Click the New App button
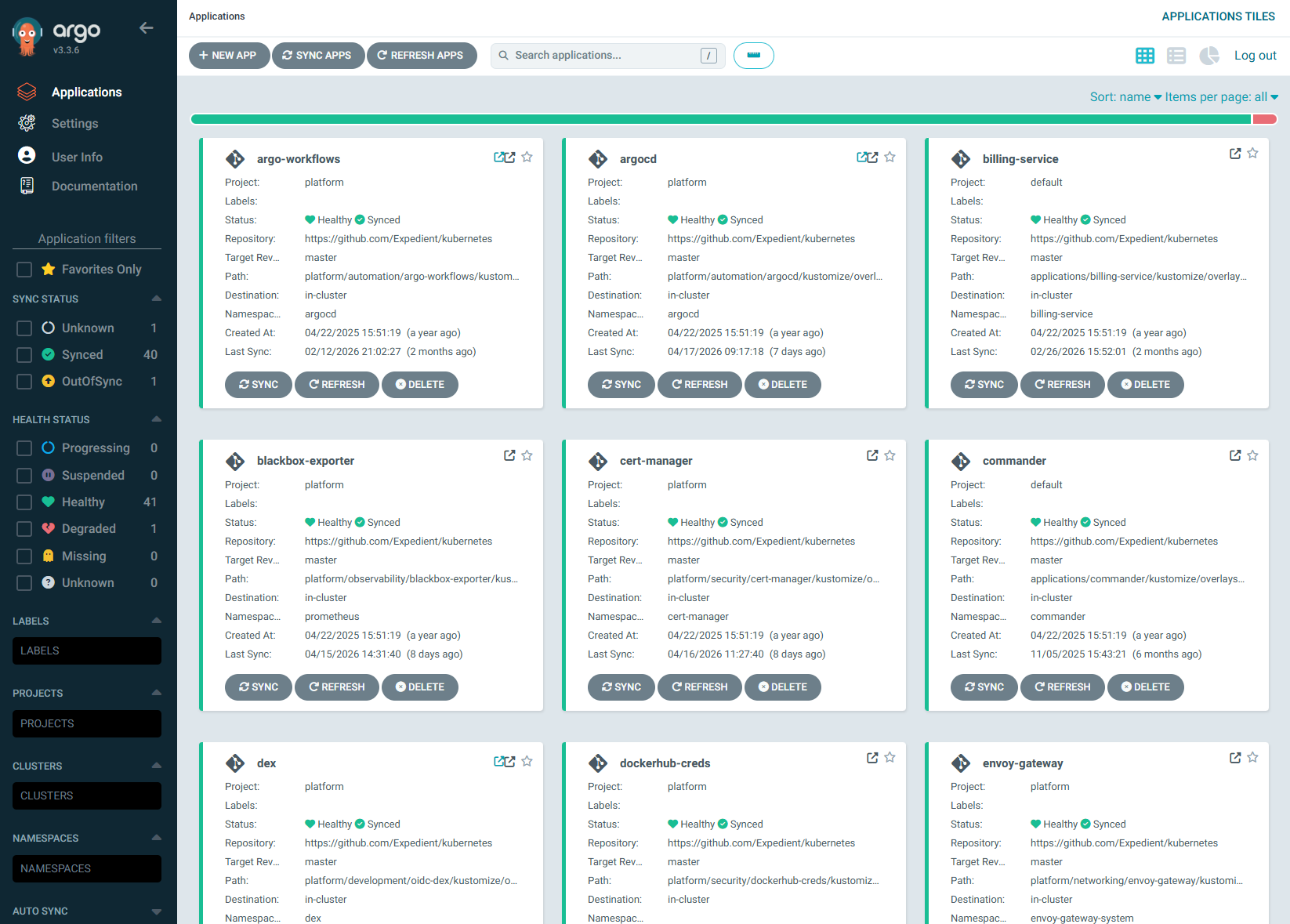The width and height of the screenshot is (1290, 924). (x=228, y=56)
